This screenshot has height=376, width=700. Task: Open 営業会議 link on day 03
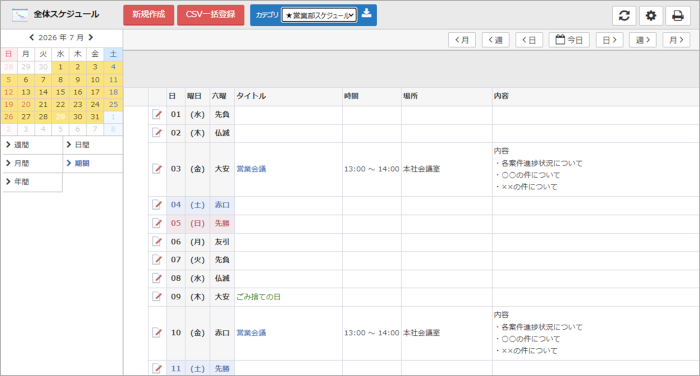pos(251,169)
